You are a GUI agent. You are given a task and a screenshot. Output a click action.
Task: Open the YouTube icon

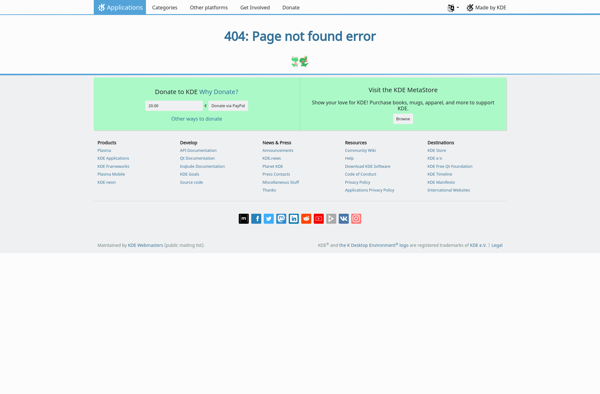click(x=319, y=218)
